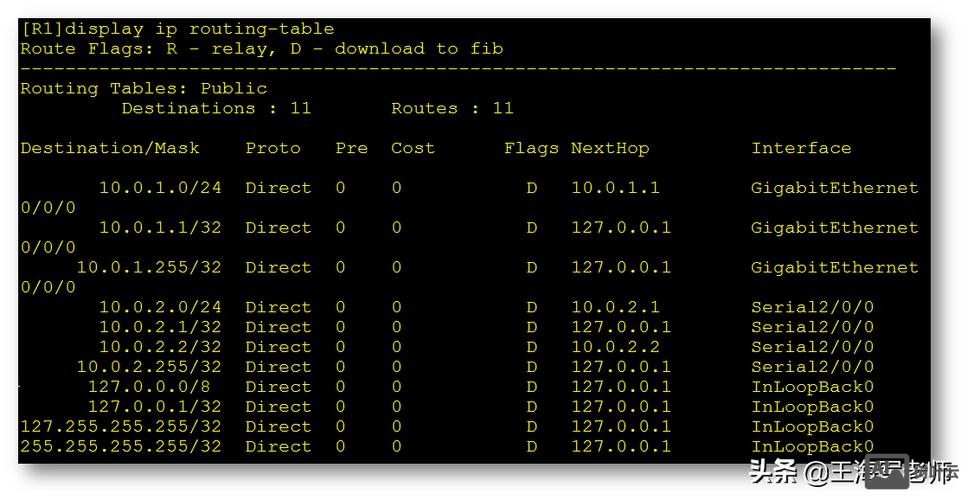Click the Flags column header

531,148
